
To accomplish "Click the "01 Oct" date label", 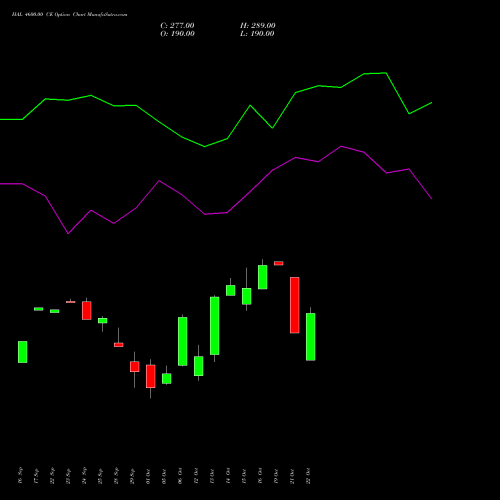I will click(x=148, y=476).
